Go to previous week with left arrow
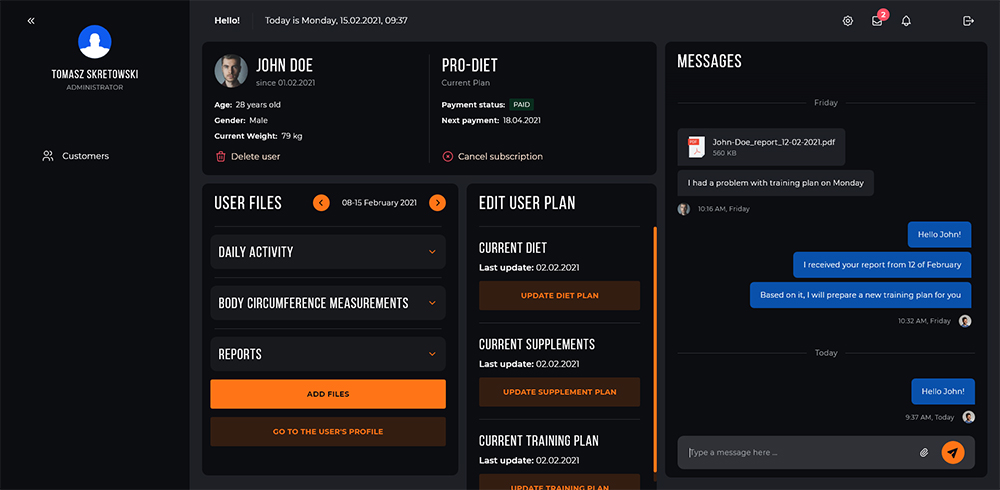Viewport: 1000px width, 490px height. click(x=321, y=203)
